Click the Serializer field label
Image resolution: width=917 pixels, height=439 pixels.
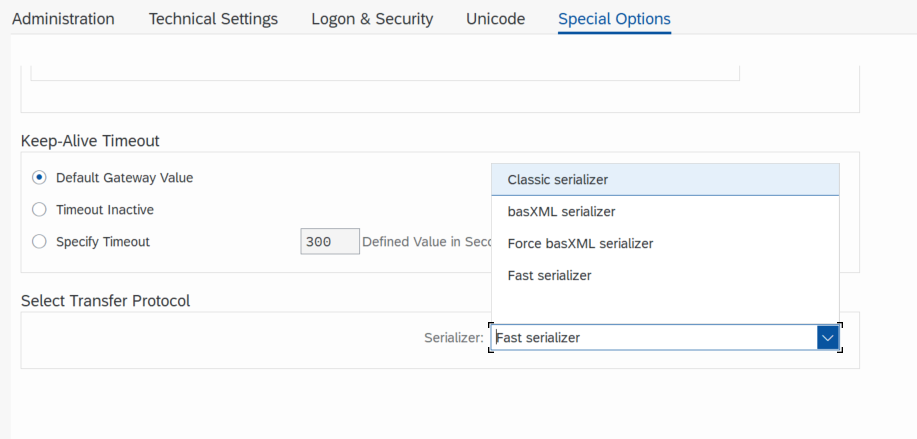[454, 338]
